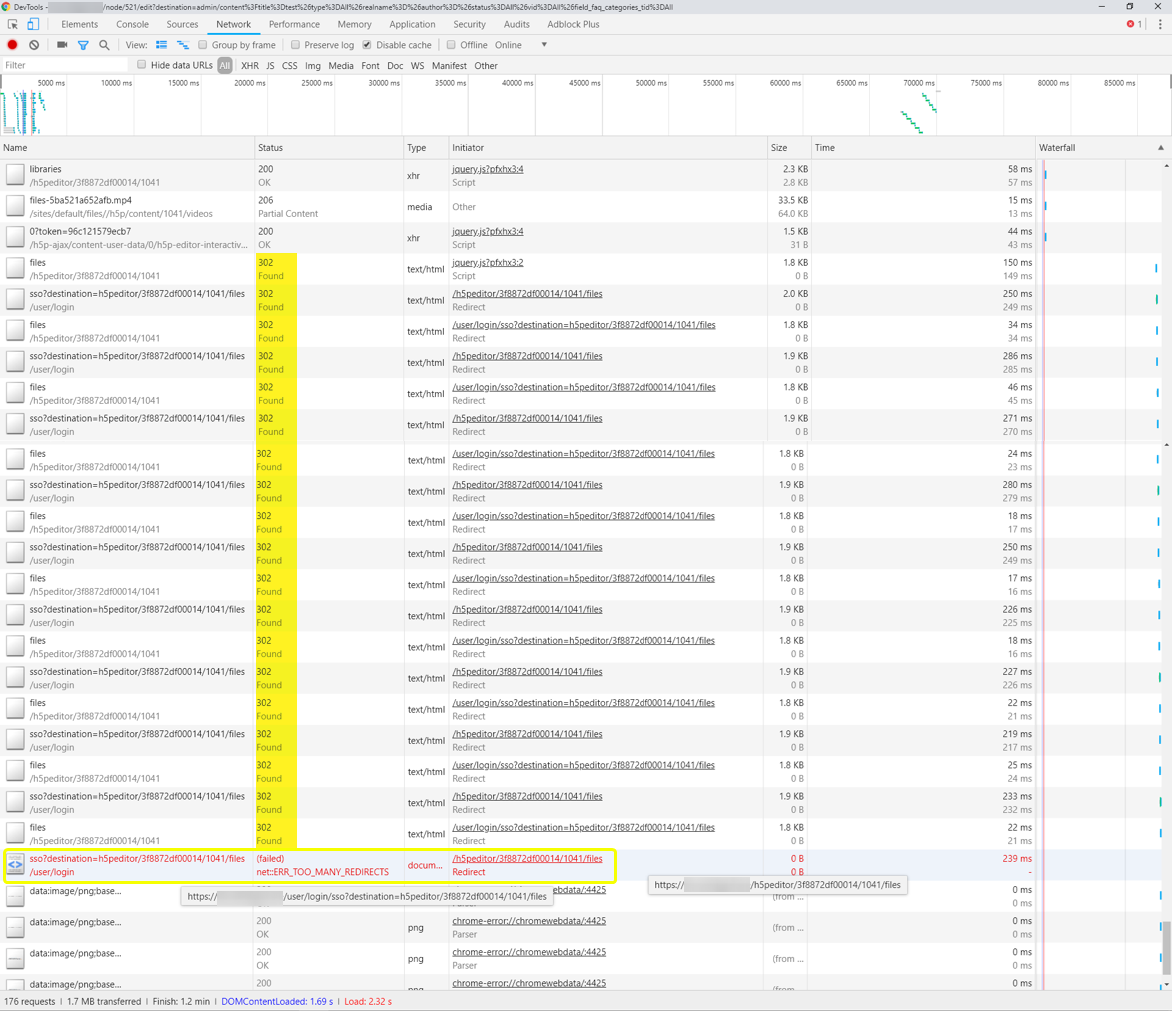Open the Audits tab
Image resolution: width=1172 pixels, height=1011 pixels.
click(x=516, y=25)
